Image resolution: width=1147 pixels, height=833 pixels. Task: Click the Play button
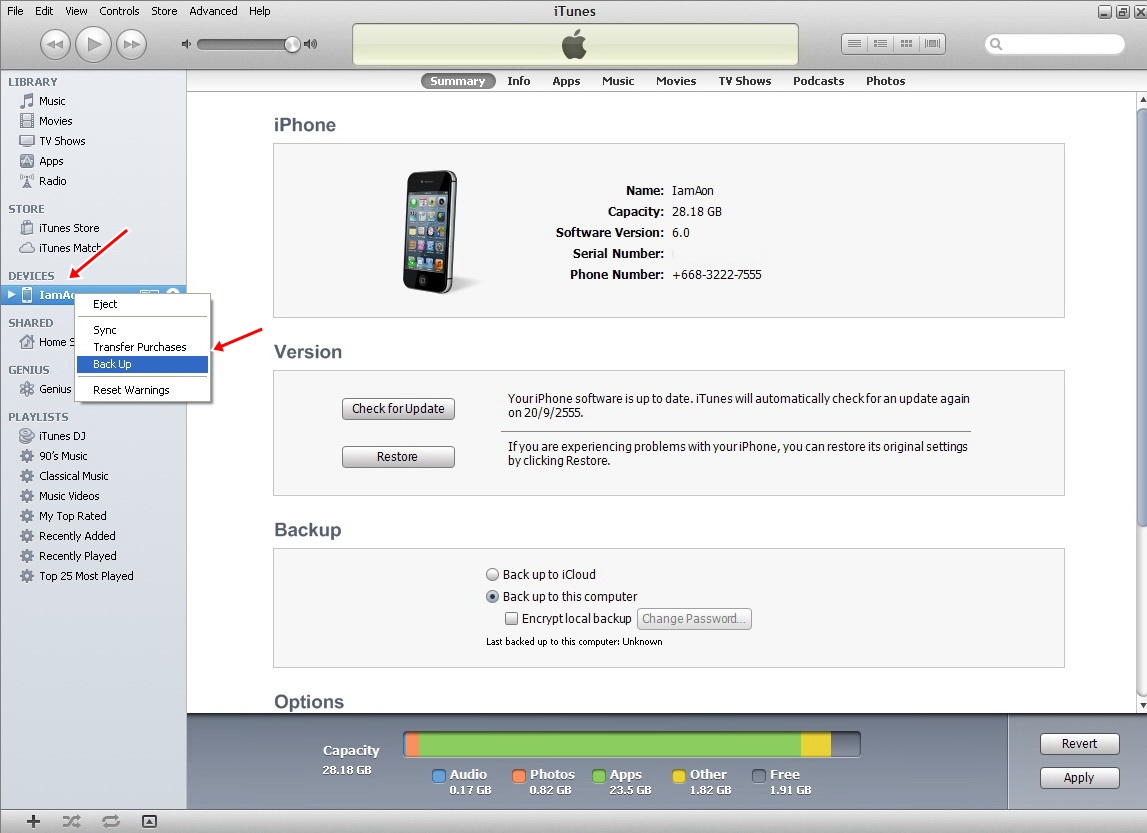pos(94,44)
